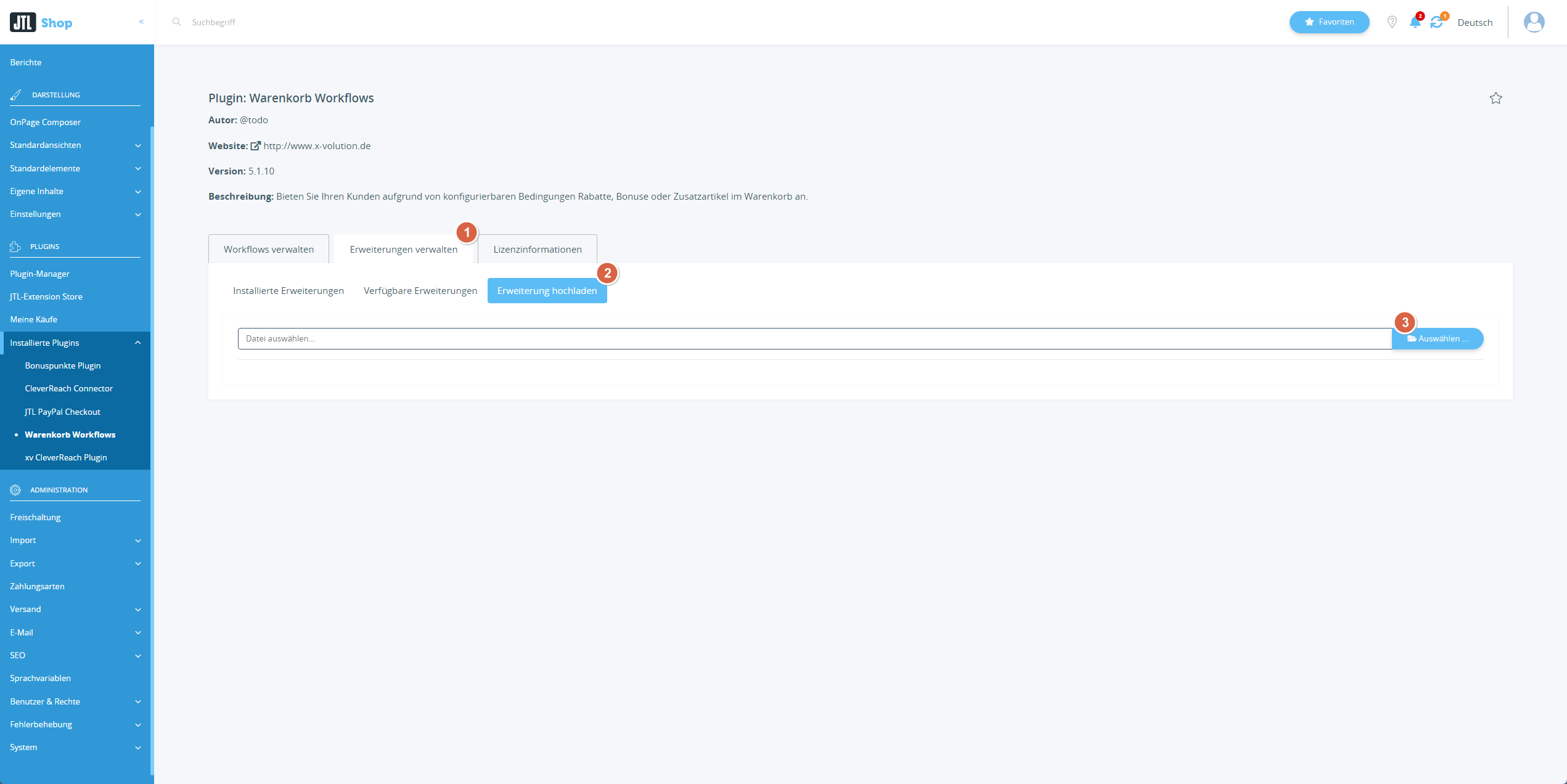
Task: Expand Benutzer & Rechte chevron
Action: click(138, 701)
